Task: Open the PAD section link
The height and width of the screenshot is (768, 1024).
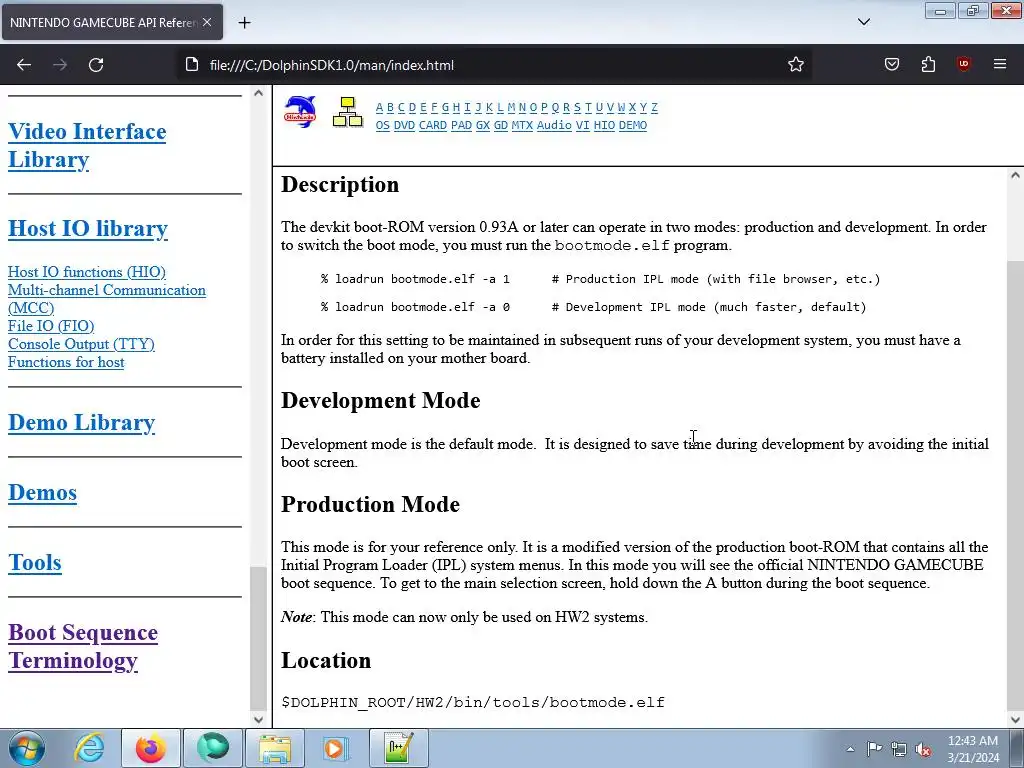Action: (x=461, y=125)
